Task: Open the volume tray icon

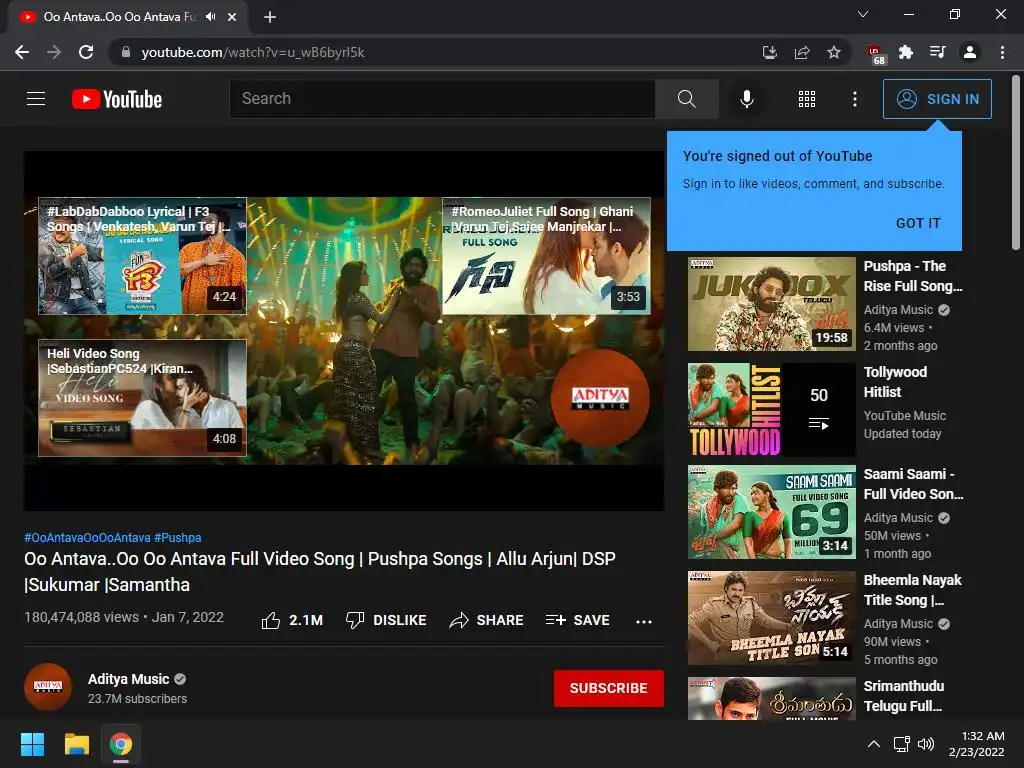Action: click(x=926, y=744)
